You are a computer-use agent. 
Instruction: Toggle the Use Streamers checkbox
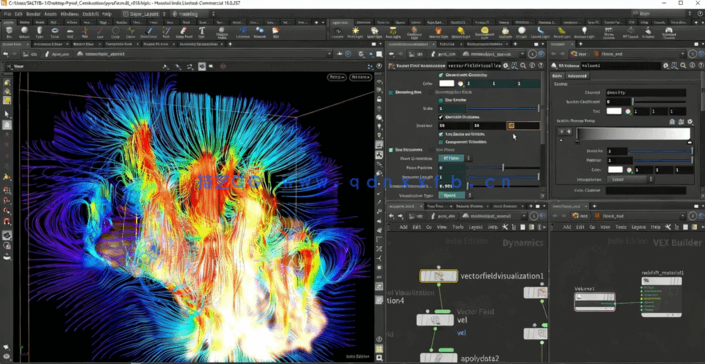click(391, 150)
